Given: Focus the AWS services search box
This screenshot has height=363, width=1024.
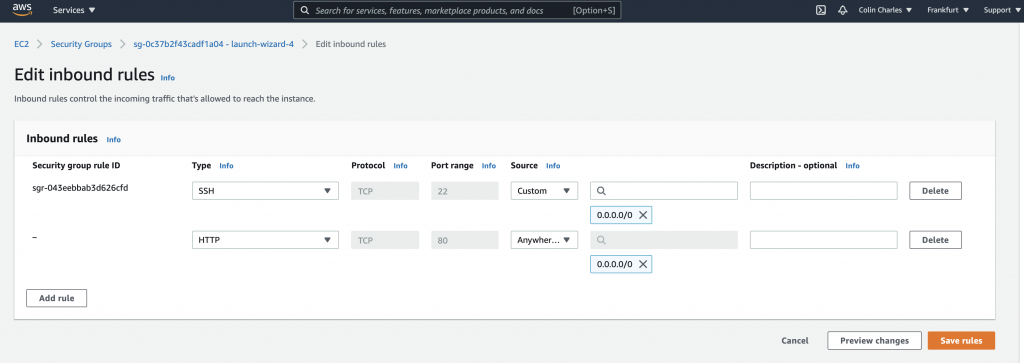Looking at the screenshot, I should click(457, 10).
